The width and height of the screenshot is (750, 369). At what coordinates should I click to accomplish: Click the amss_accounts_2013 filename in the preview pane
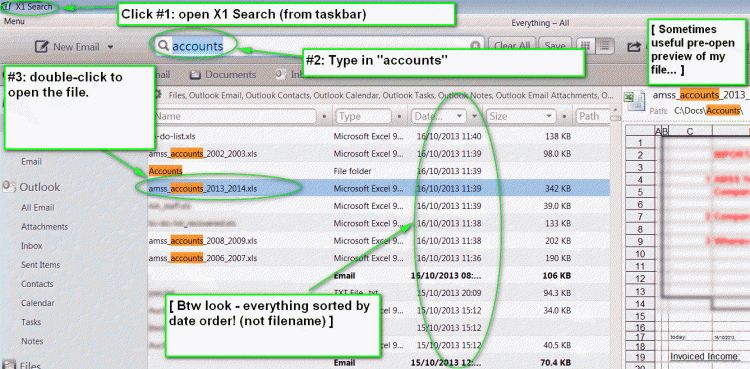(701, 95)
